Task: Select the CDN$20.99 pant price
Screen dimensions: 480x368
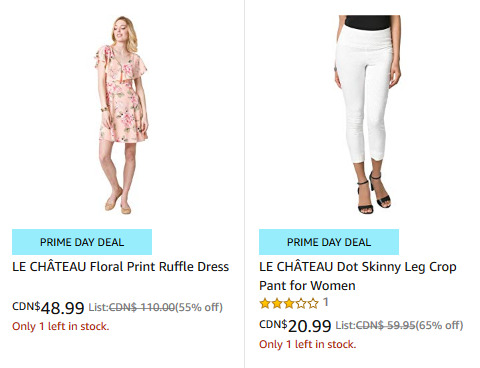Action: click(x=295, y=325)
